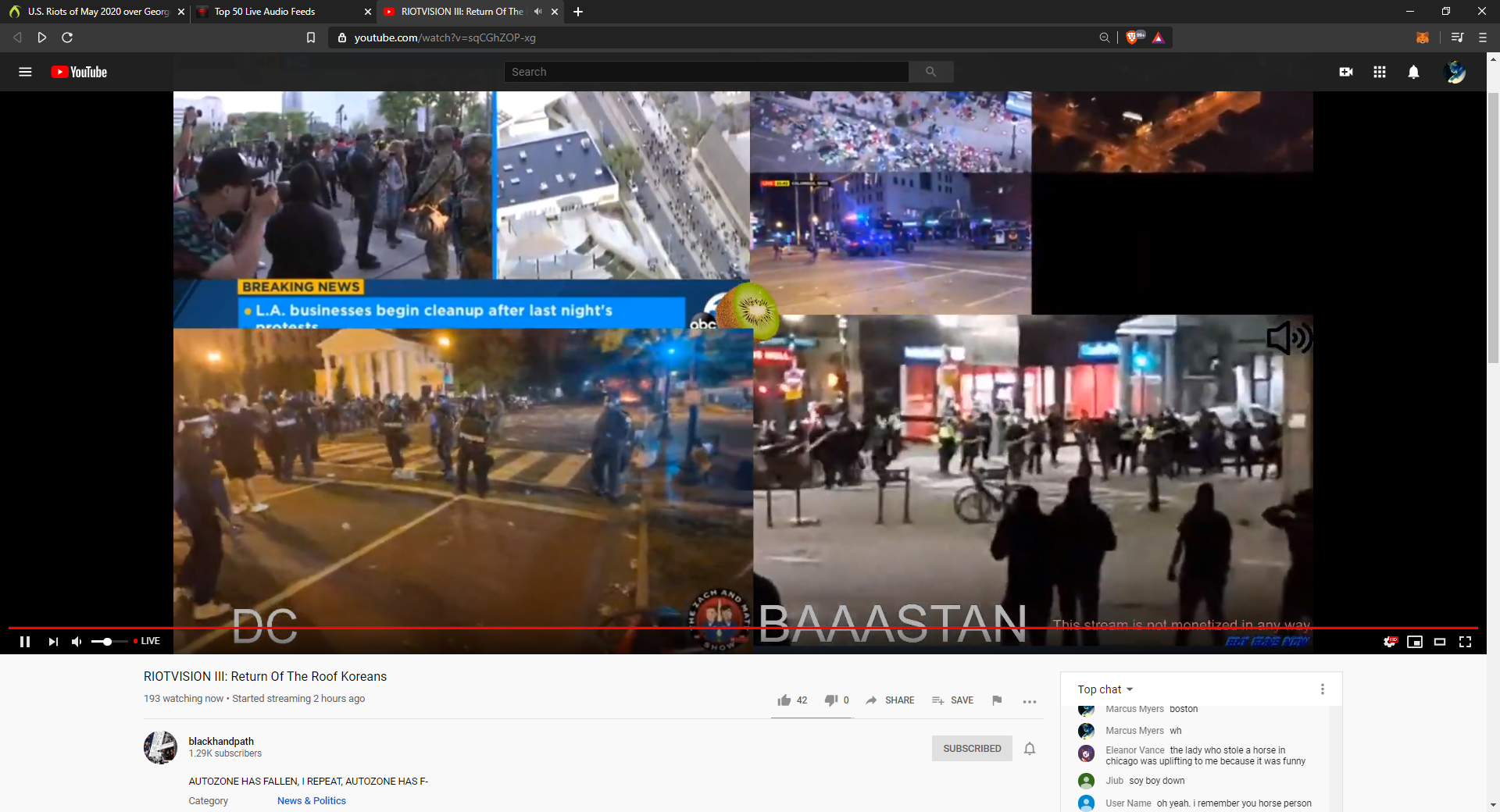
Task: Go forward in browser history
Action: [x=42, y=37]
